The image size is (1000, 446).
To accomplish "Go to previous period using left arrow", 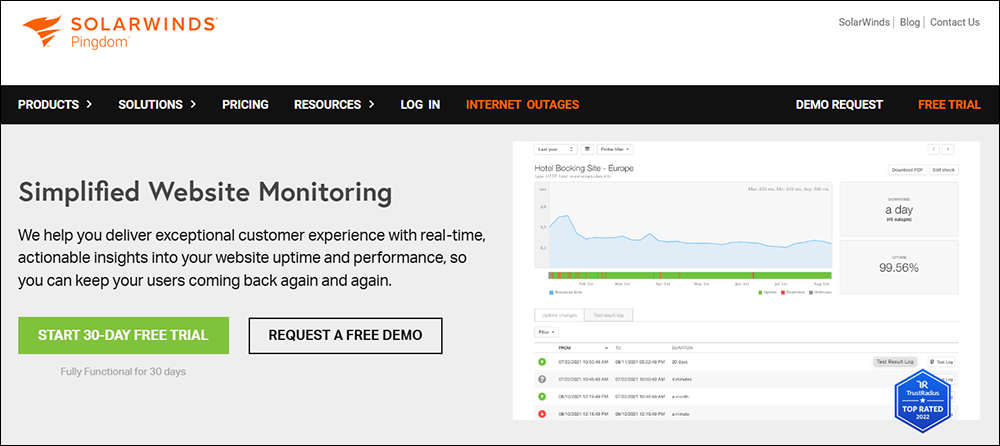I will (x=933, y=149).
